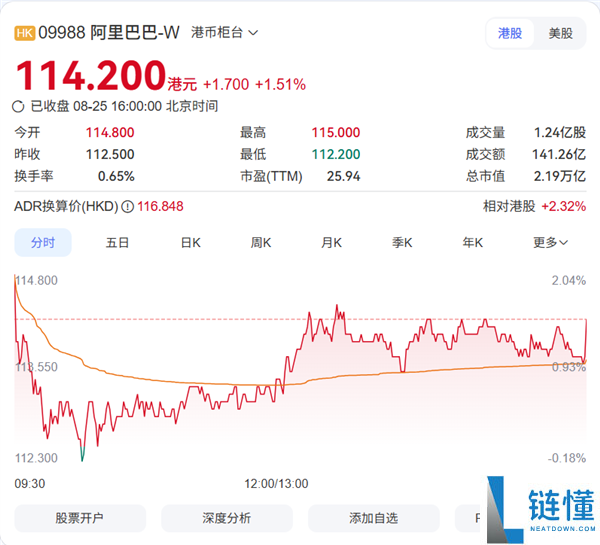Click the 成交额 value 141.26亿
Viewport: 600px width, 545px height.
tap(559, 155)
